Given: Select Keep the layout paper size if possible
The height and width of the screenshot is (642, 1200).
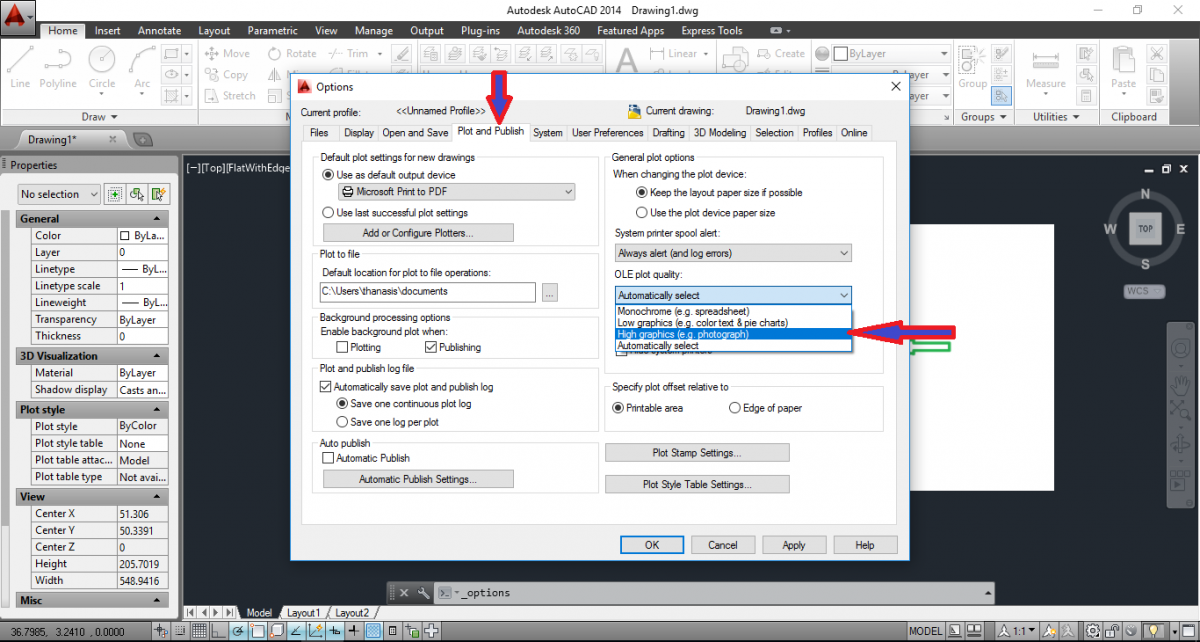Looking at the screenshot, I should [x=642, y=192].
